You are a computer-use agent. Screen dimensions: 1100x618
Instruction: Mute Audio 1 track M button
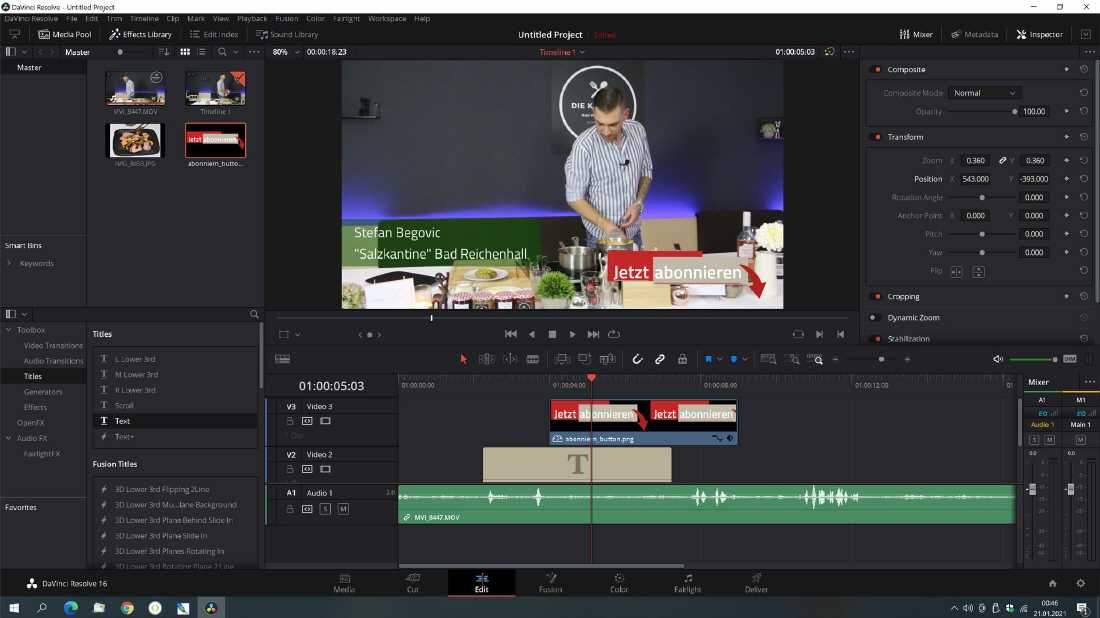(x=343, y=509)
